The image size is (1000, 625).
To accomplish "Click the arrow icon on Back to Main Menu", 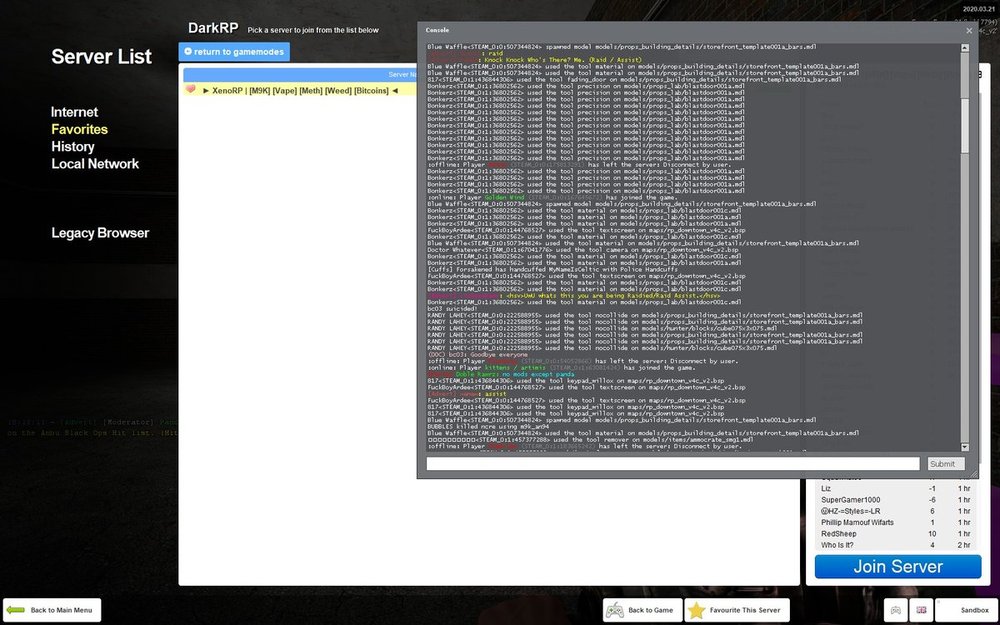I will pos(16,610).
